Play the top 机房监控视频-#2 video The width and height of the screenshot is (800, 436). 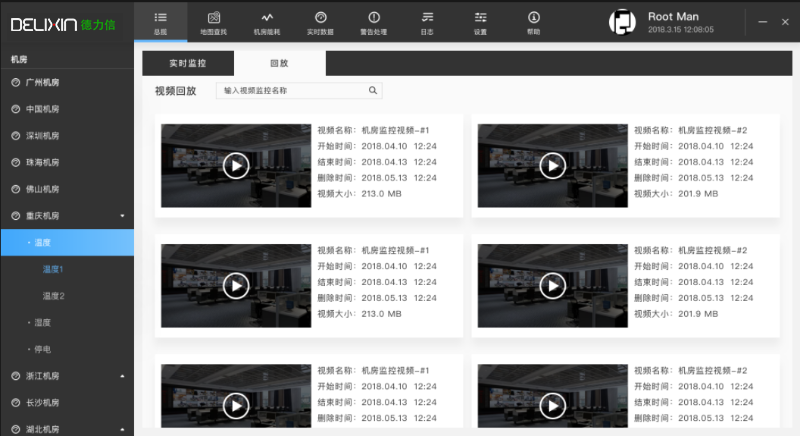coord(552,165)
